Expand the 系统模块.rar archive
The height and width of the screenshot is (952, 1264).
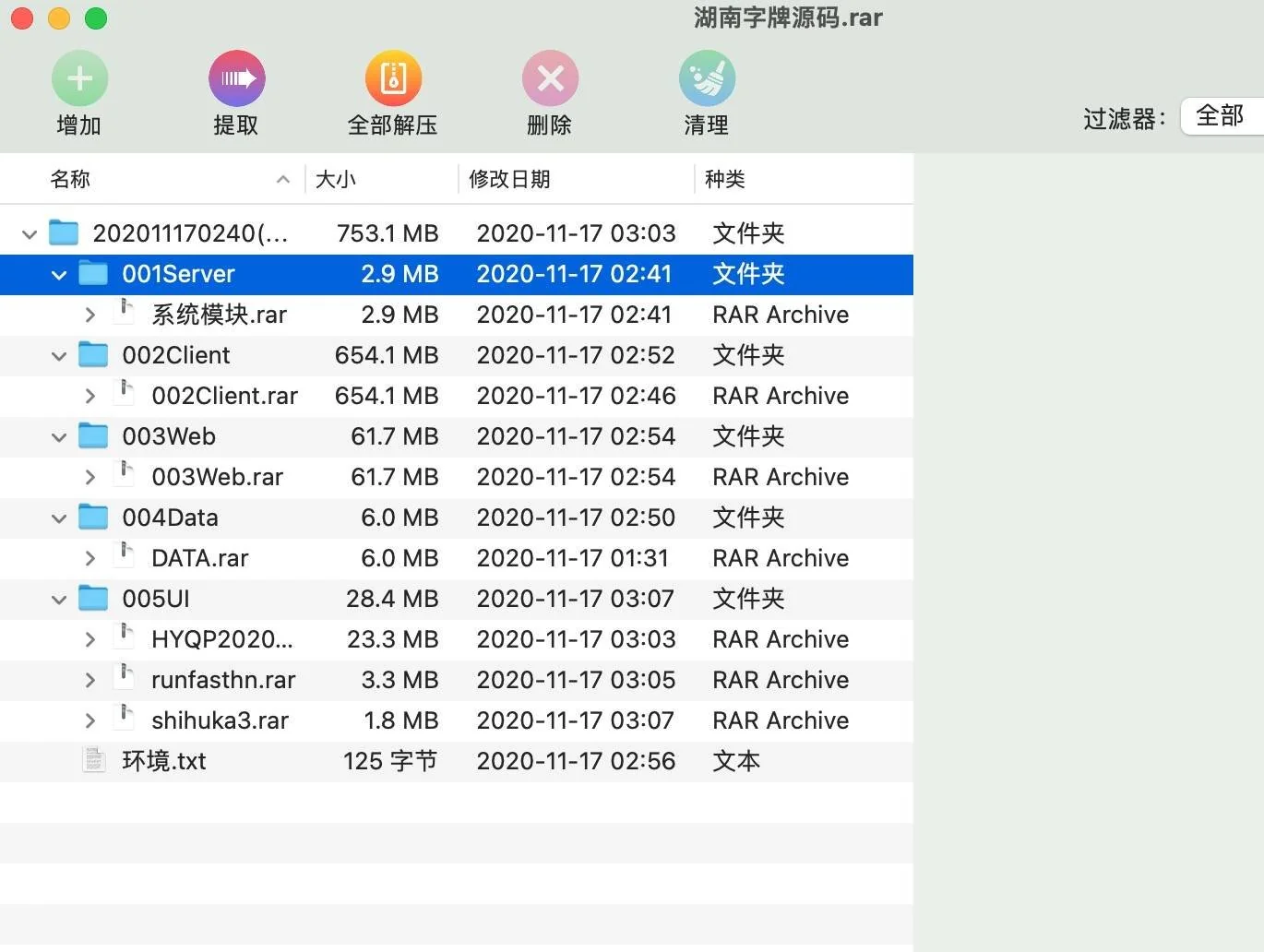[x=89, y=315]
